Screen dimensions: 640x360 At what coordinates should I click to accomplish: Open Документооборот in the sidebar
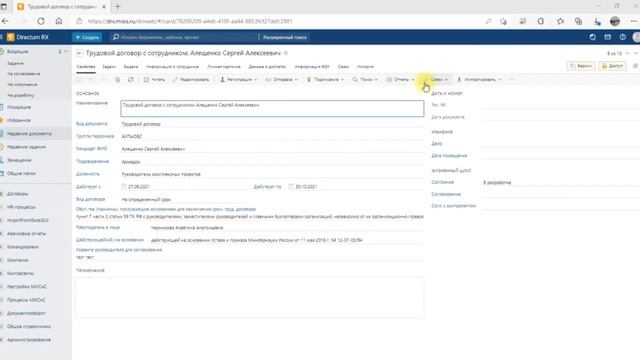[26, 313]
